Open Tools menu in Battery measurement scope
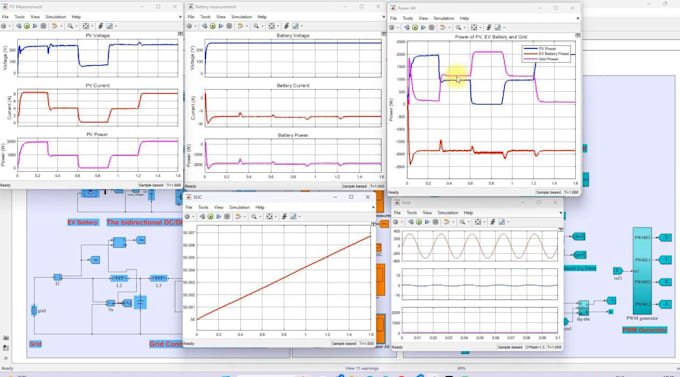Viewport: 680px width, 377px height. pos(205,17)
